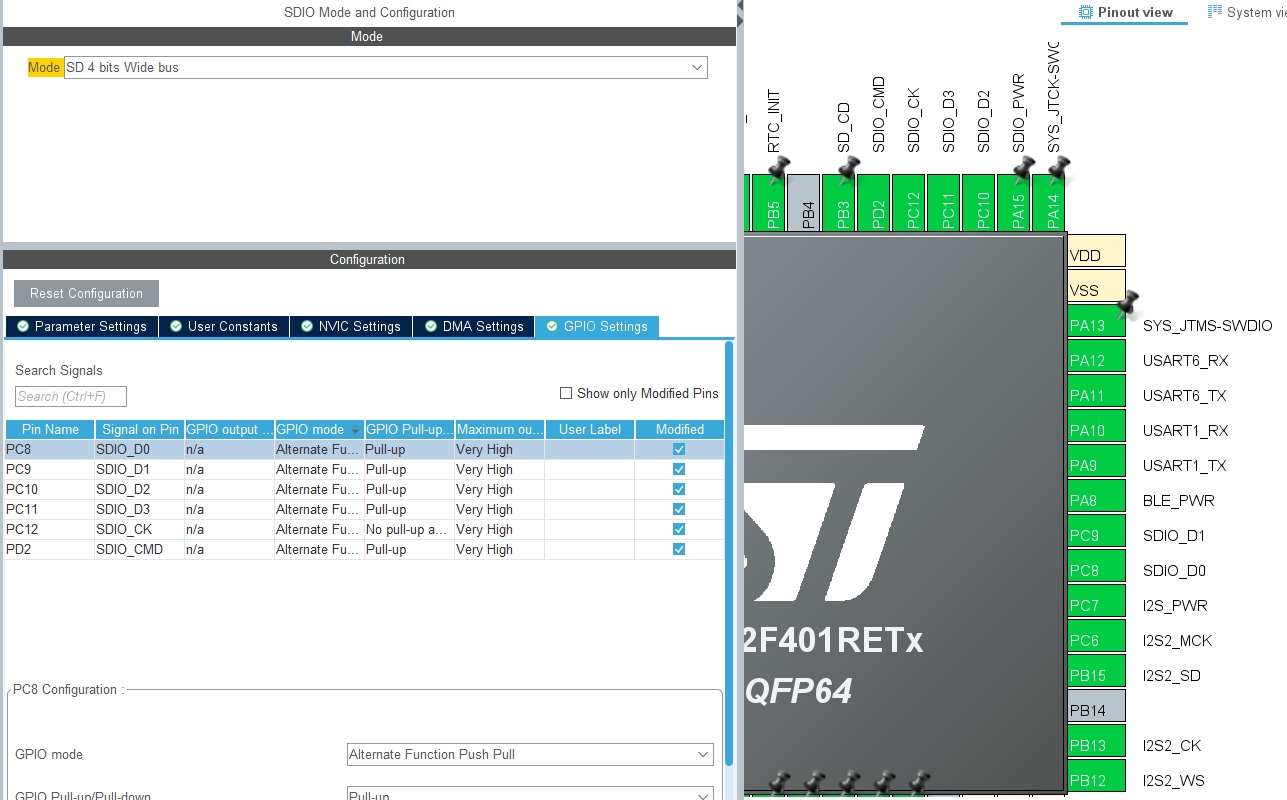1287x800 pixels.
Task: Click the pushpin icon on SD_CD signal
Action: (849, 167)
